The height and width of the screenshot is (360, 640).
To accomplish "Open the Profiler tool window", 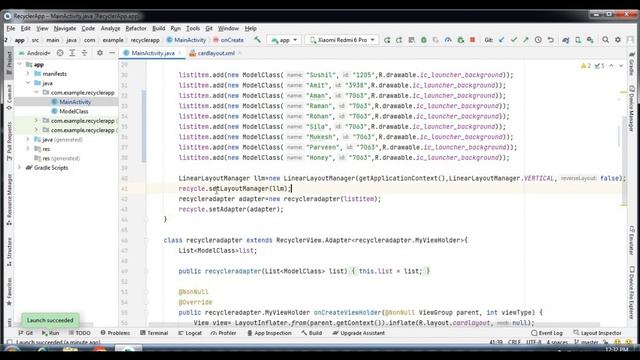I will pos(223,333).
